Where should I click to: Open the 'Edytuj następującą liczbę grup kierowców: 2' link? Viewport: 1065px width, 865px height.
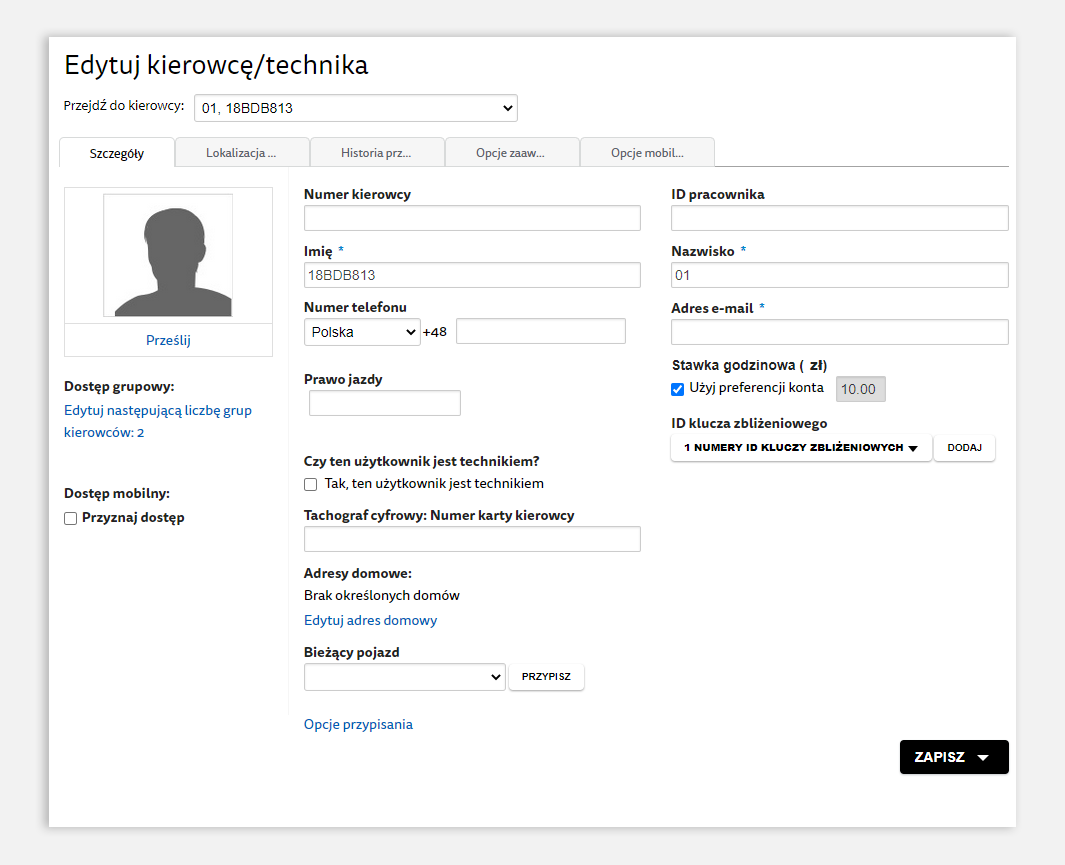[158, 421]
